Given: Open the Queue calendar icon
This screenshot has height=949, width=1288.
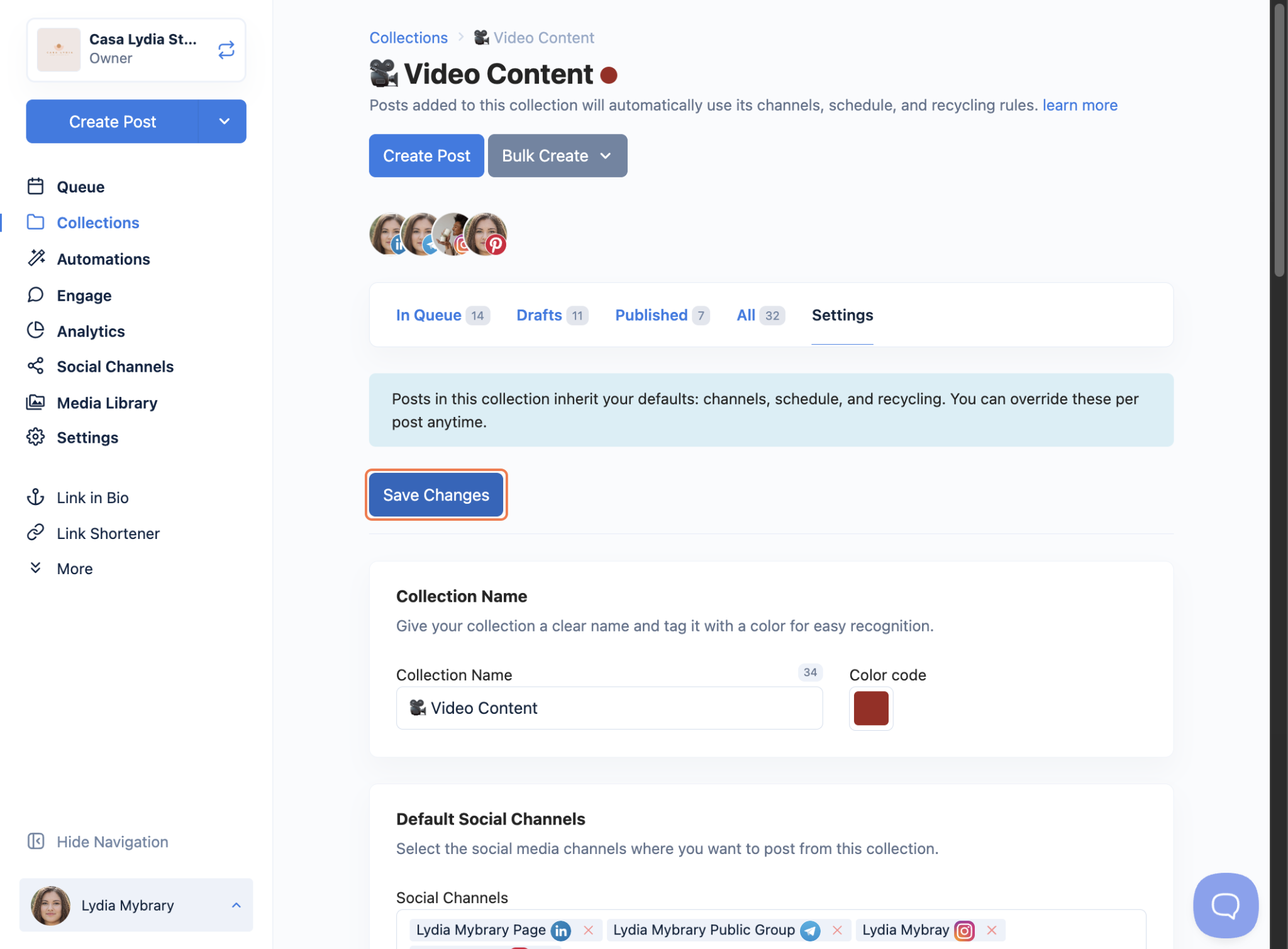Looking at the screenshot, I should pos(36,186).
